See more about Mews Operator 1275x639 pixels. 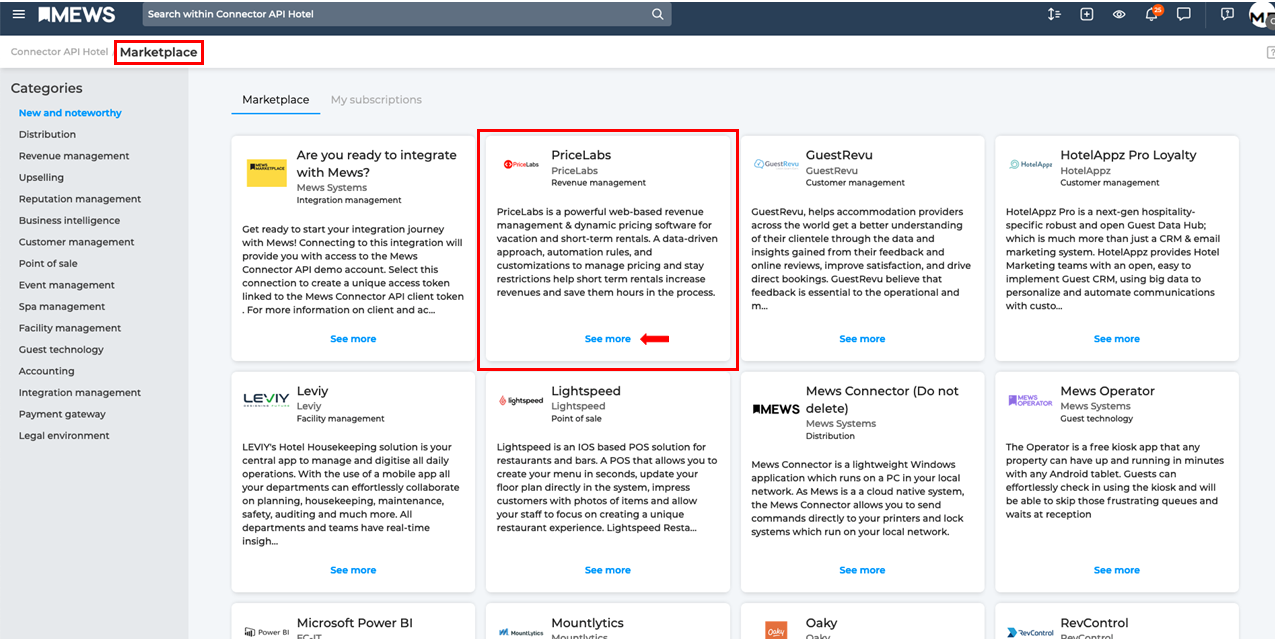pos(1117,570)
